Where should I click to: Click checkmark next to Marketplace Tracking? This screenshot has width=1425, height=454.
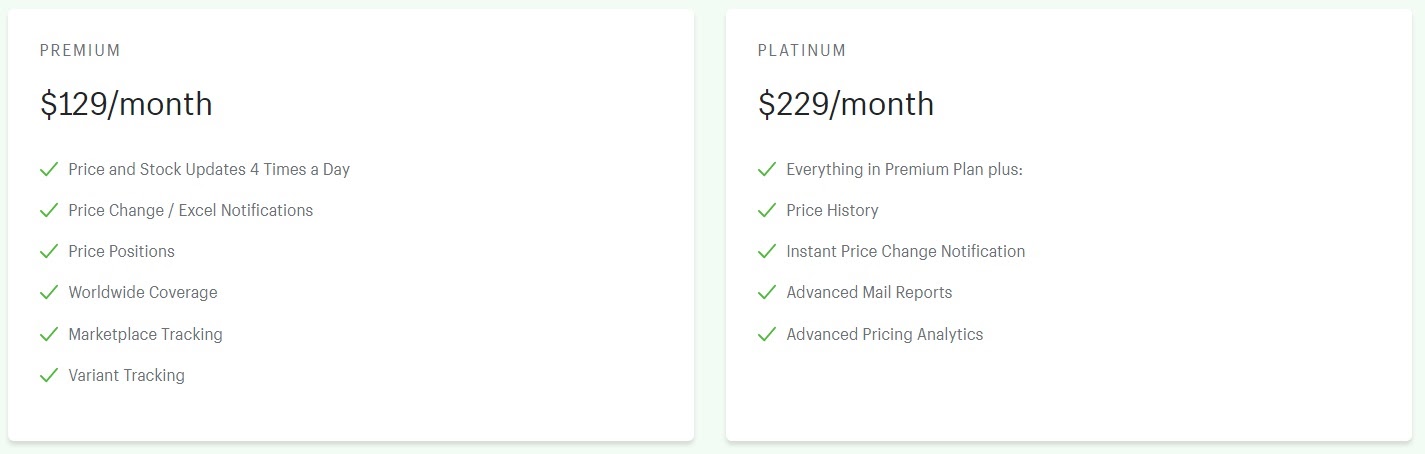(49, 334)
